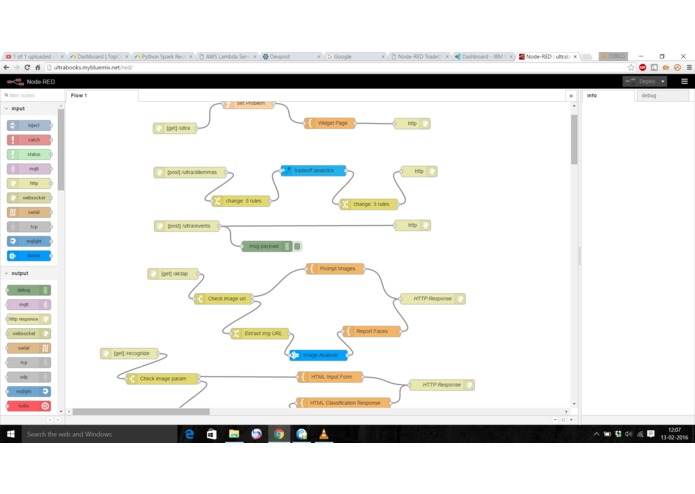The image size is (695, 494).
Task: Select the msg.payload debug node
Action: pyautogui.click(x=267, y=246)
